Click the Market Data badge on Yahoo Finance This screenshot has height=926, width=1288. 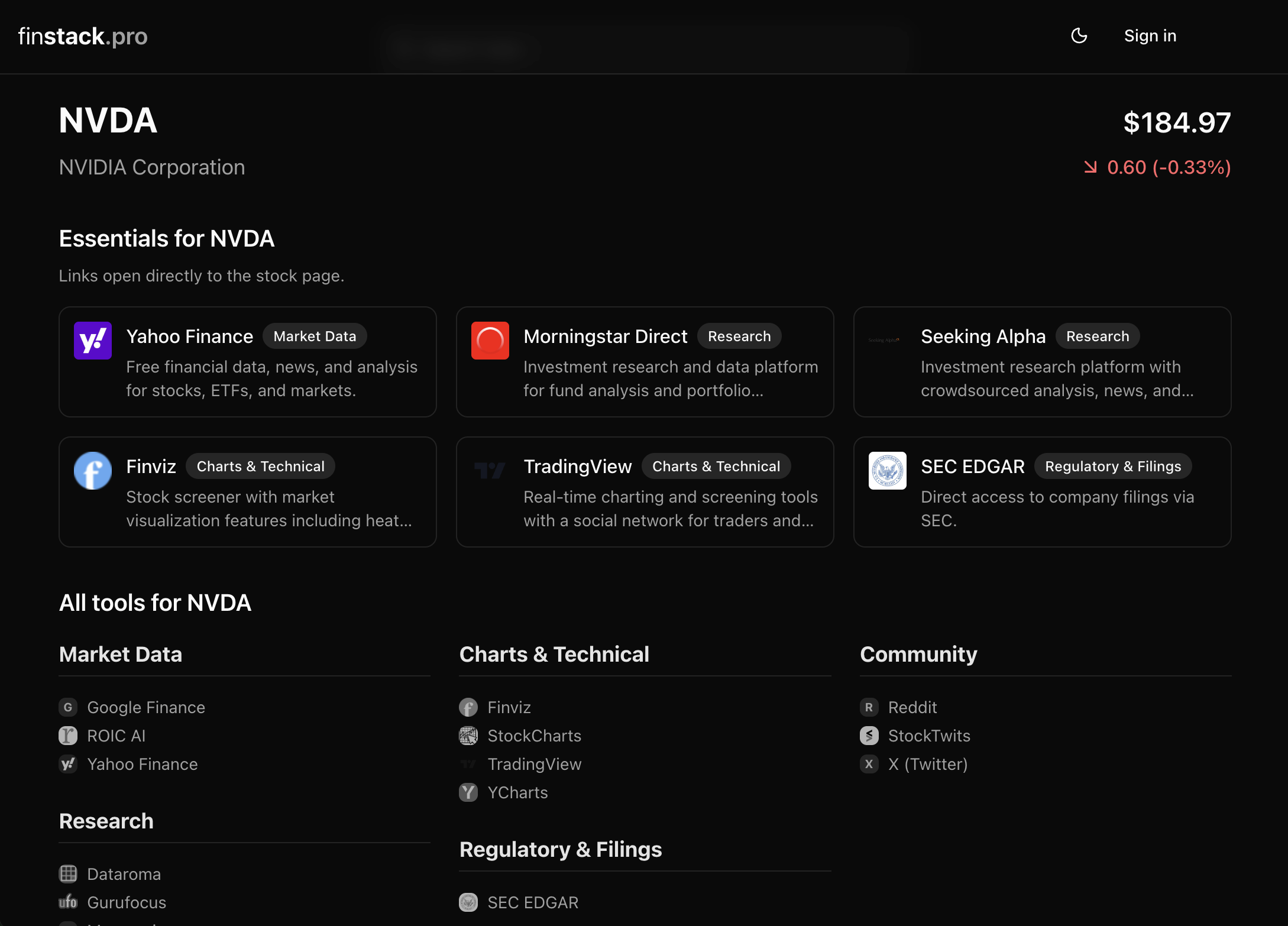315,336
